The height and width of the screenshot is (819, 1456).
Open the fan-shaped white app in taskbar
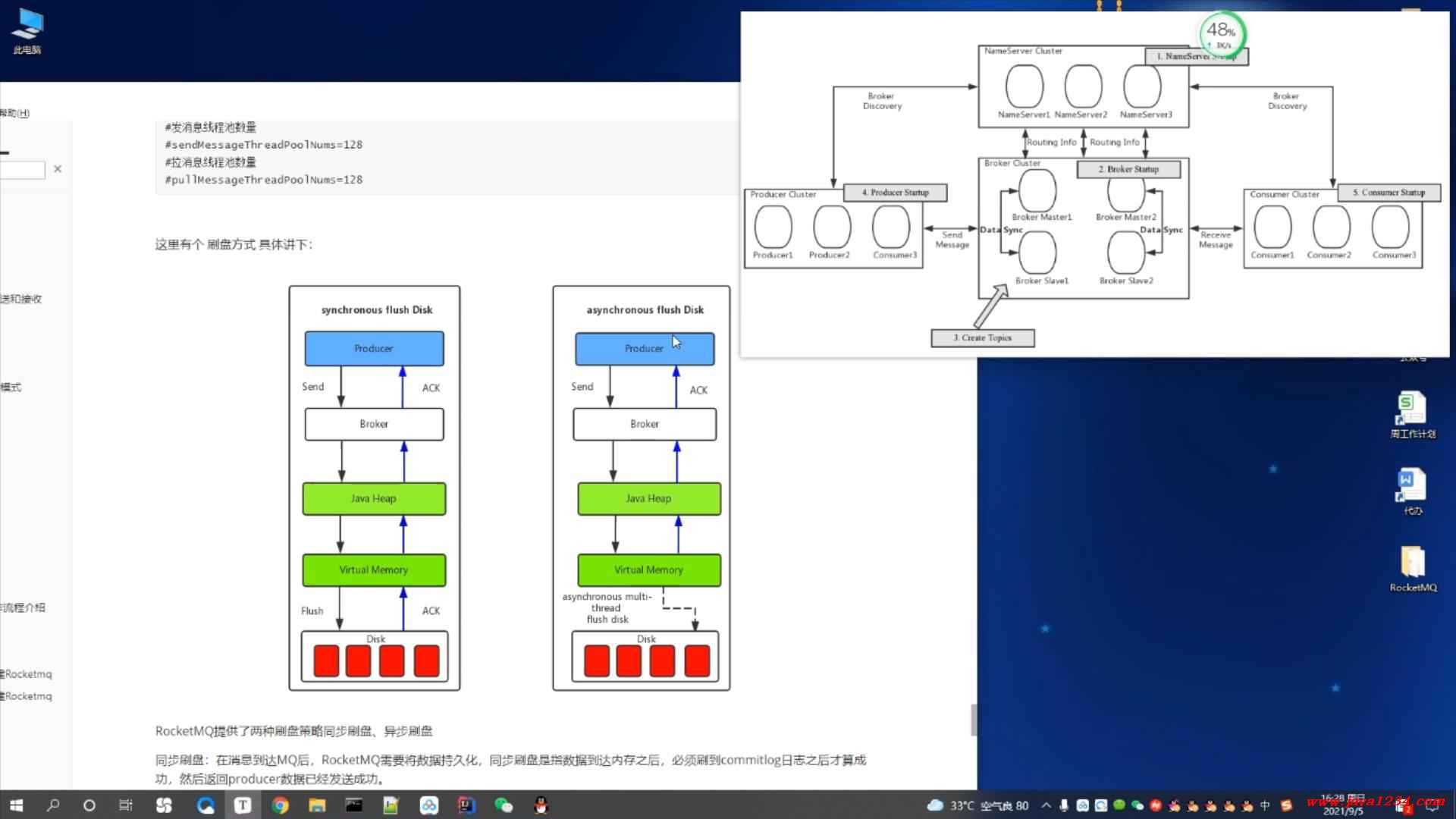point(164,805)
